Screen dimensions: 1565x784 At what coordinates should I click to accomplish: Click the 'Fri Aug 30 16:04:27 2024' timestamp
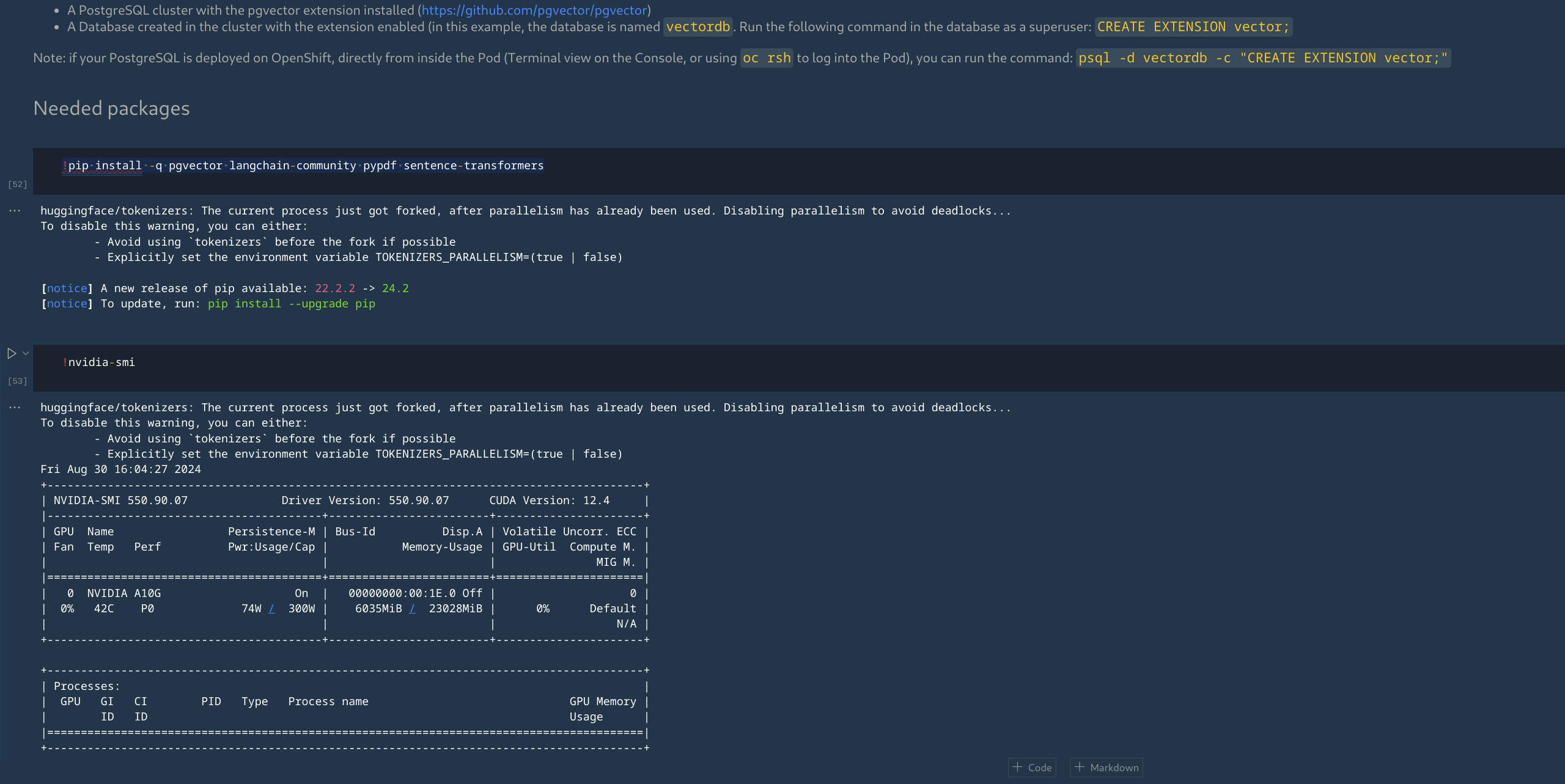click(x=120, y=469)
